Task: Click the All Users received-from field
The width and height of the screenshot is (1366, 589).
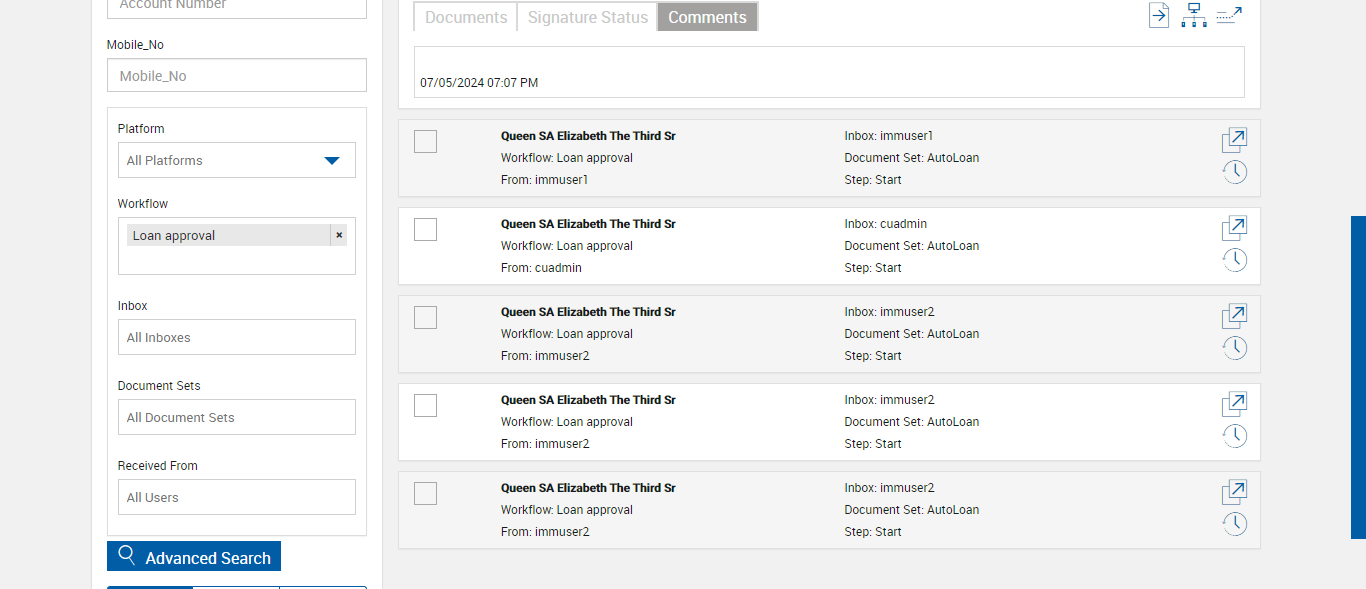Action: (x=237, y=497)
